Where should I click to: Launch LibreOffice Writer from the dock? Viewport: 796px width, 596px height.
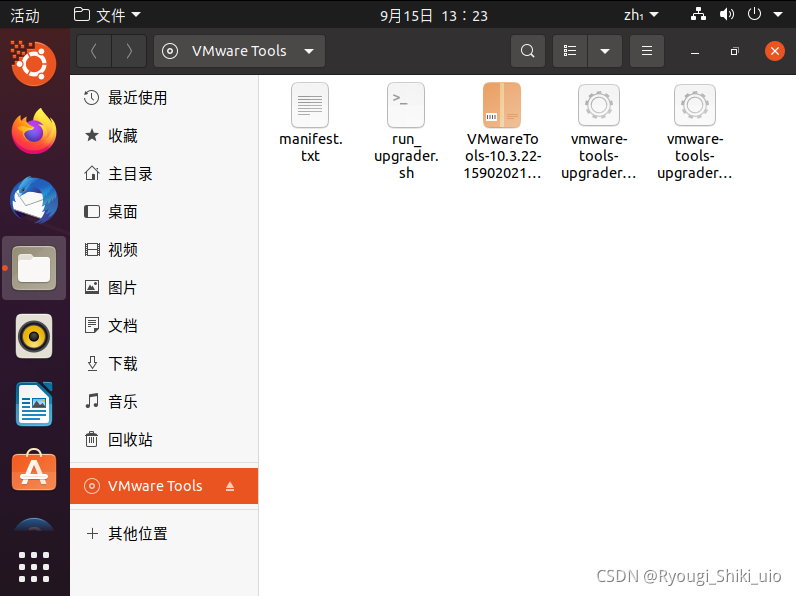(x=34, y=404)
